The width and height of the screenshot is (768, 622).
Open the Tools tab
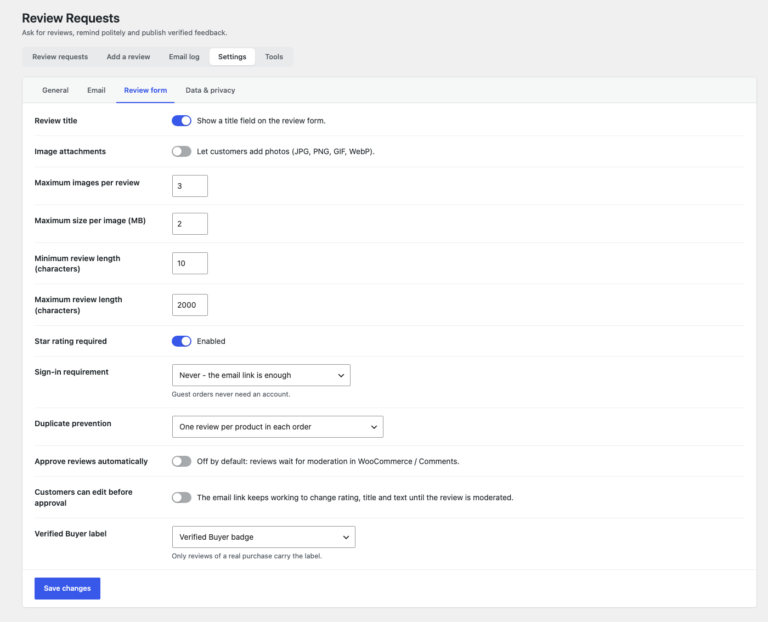pyautogui.click(x=274, y=57)
